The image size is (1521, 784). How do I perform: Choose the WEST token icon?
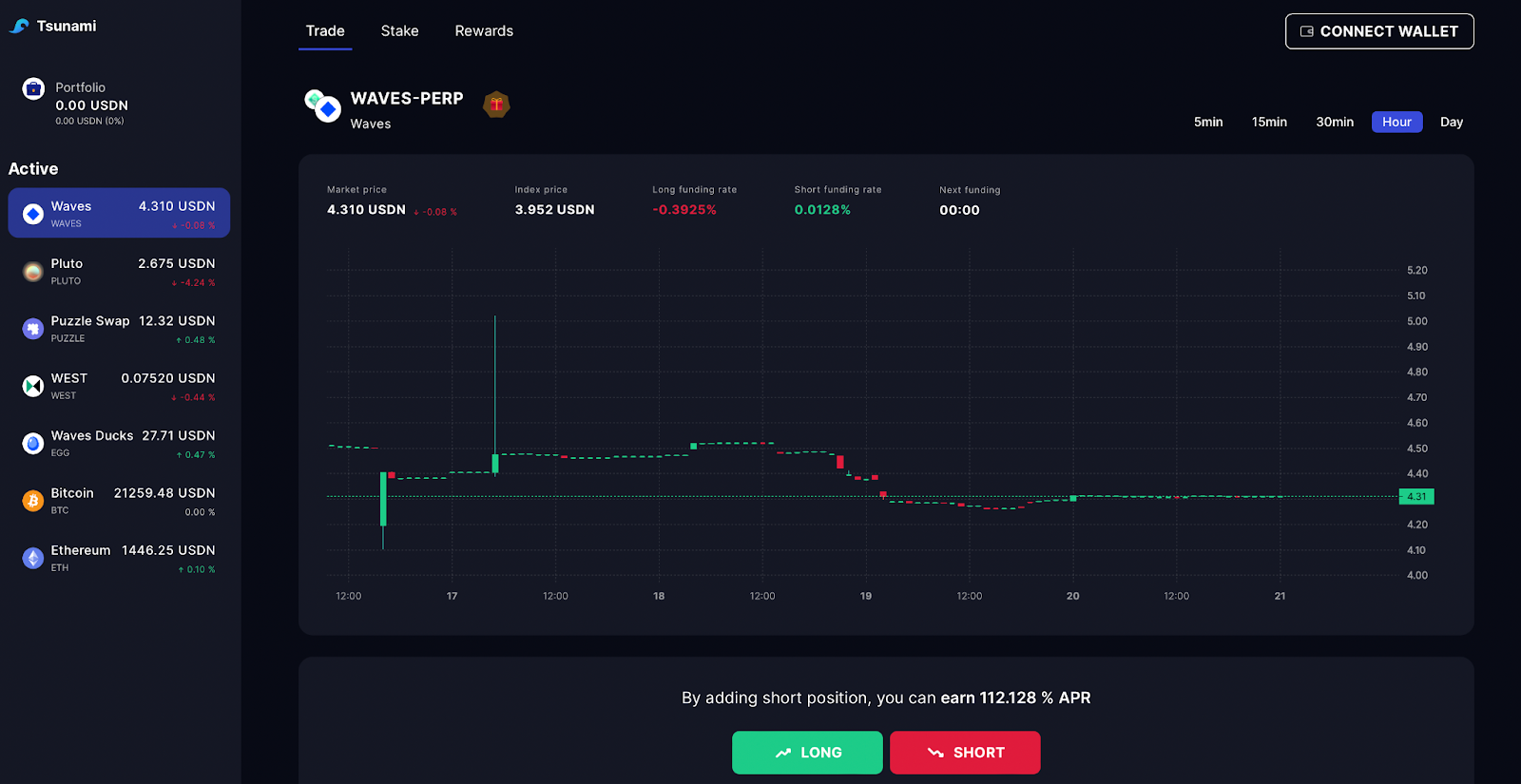point(33,386)
